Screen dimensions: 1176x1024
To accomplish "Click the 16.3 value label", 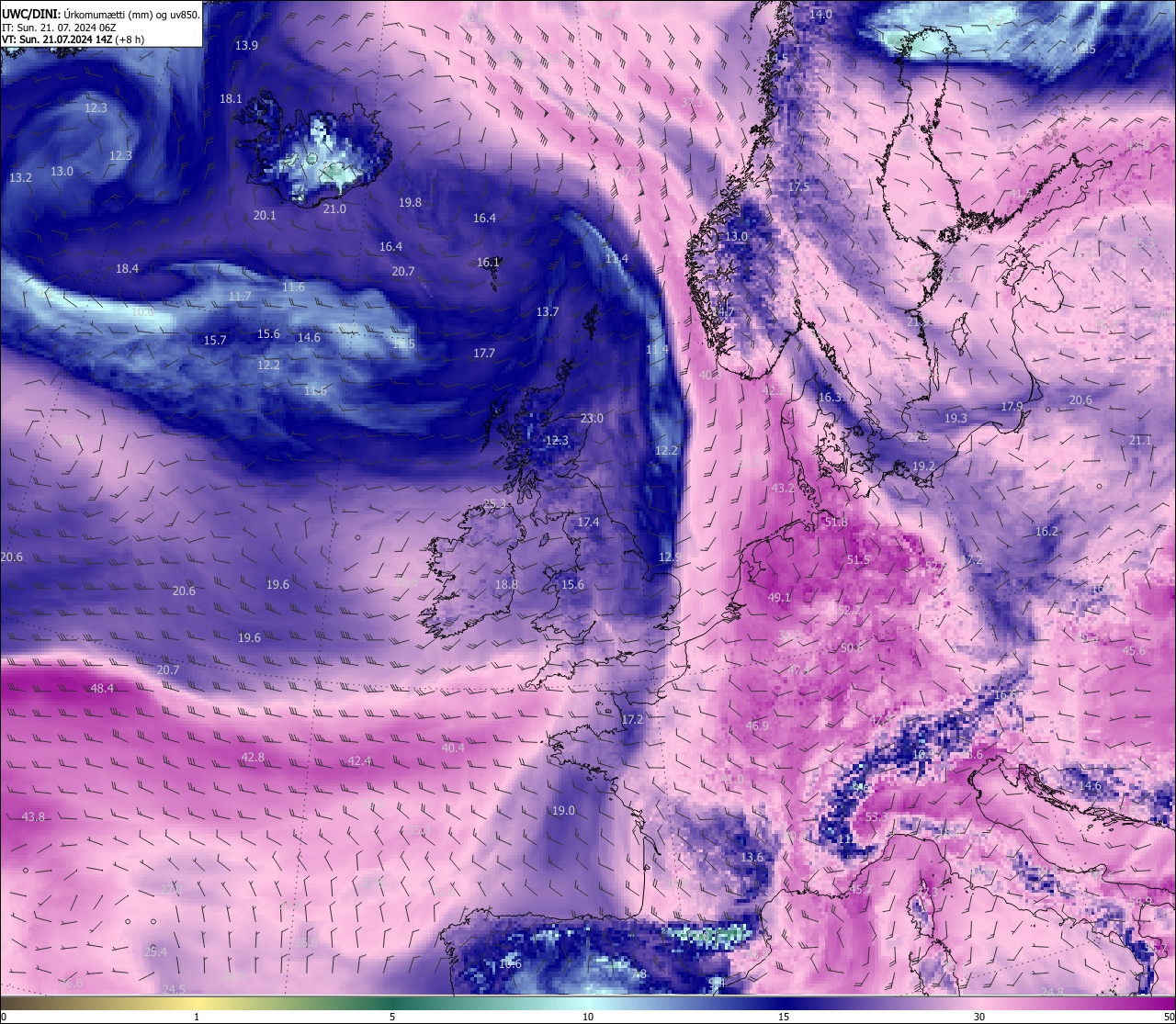I will (x=830, y=398).
